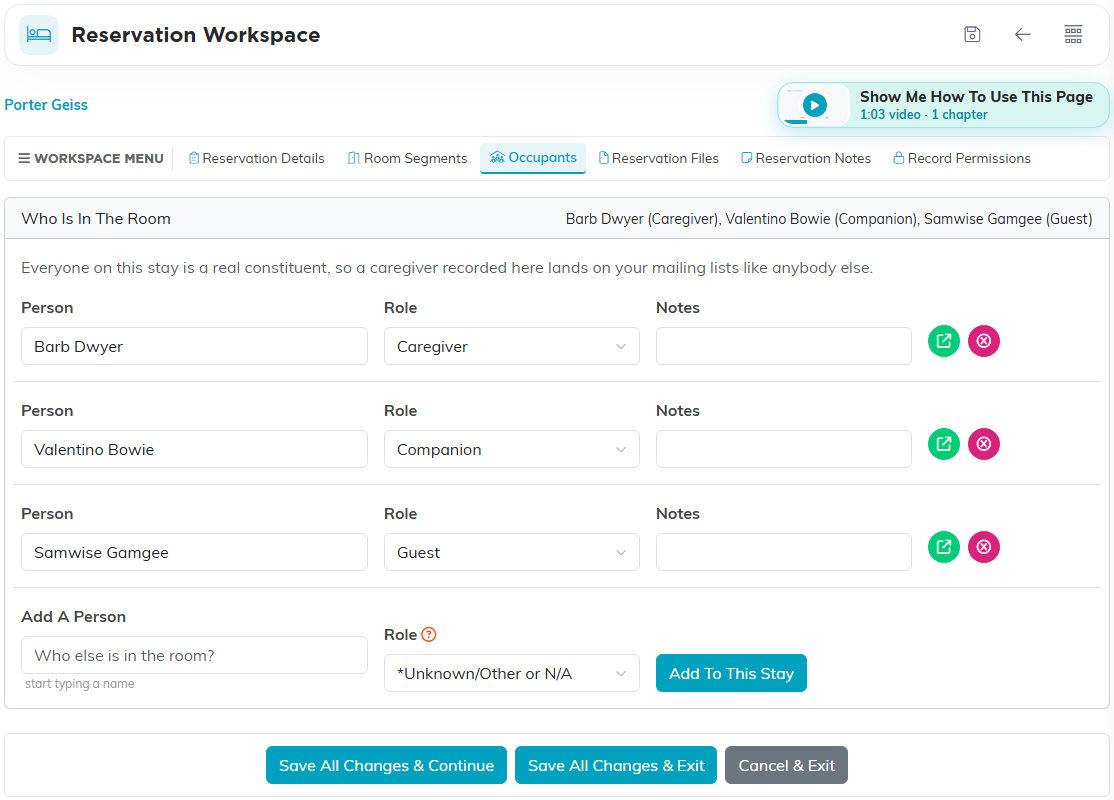Open the Workspace Menu
The width and height of the screenshot is (1114, 800).
[x=91, y=158]
